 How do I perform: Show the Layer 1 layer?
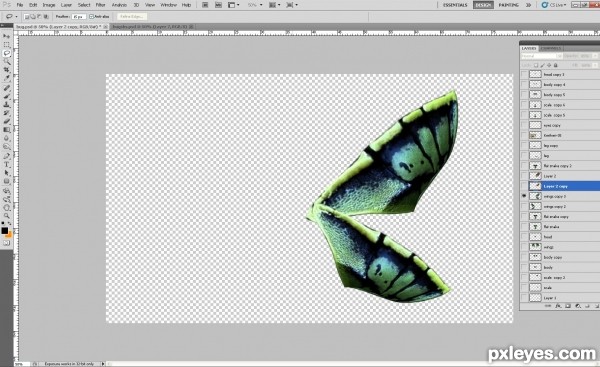524,297
